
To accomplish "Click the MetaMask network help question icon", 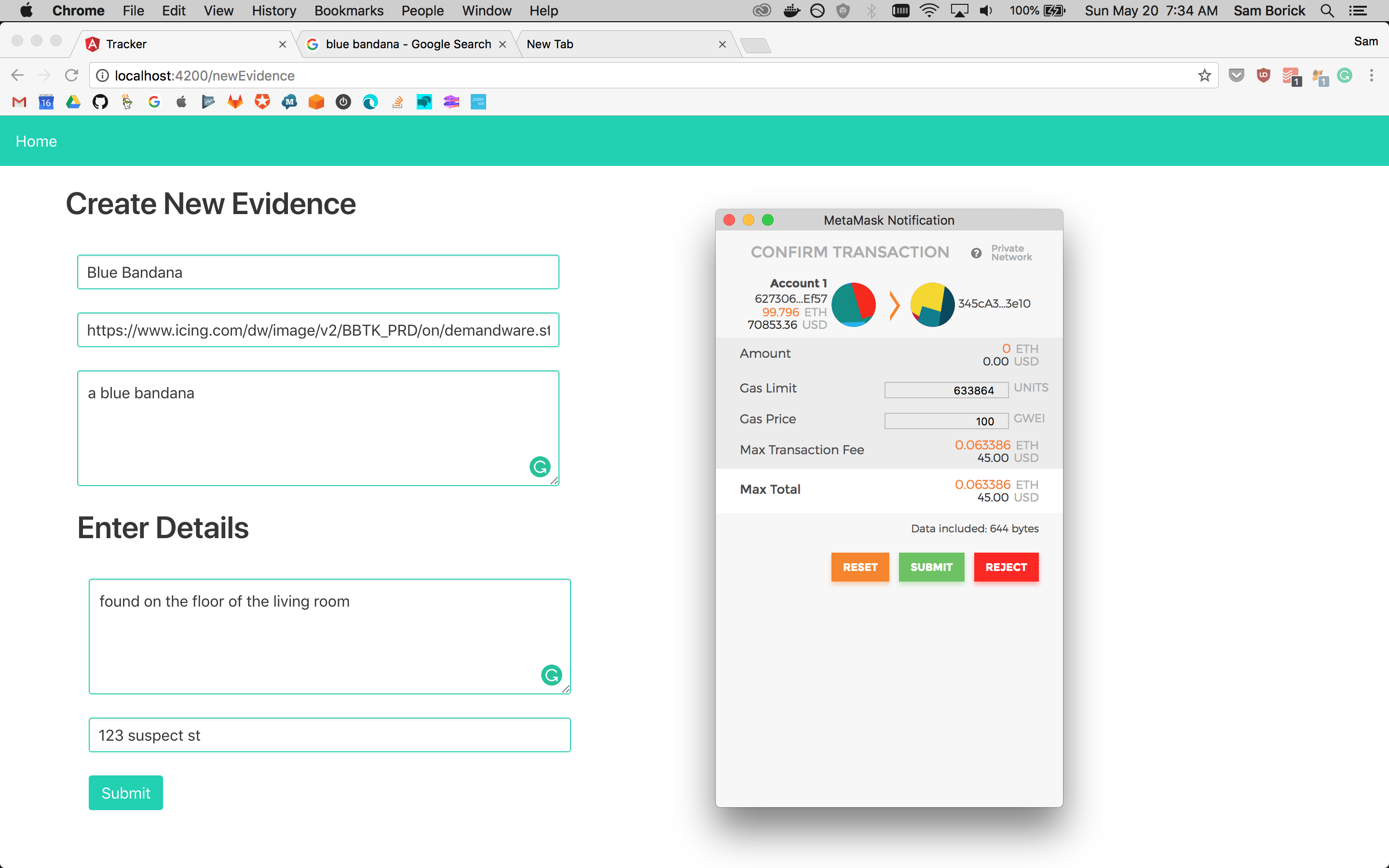I will click(x=976, y=253).
